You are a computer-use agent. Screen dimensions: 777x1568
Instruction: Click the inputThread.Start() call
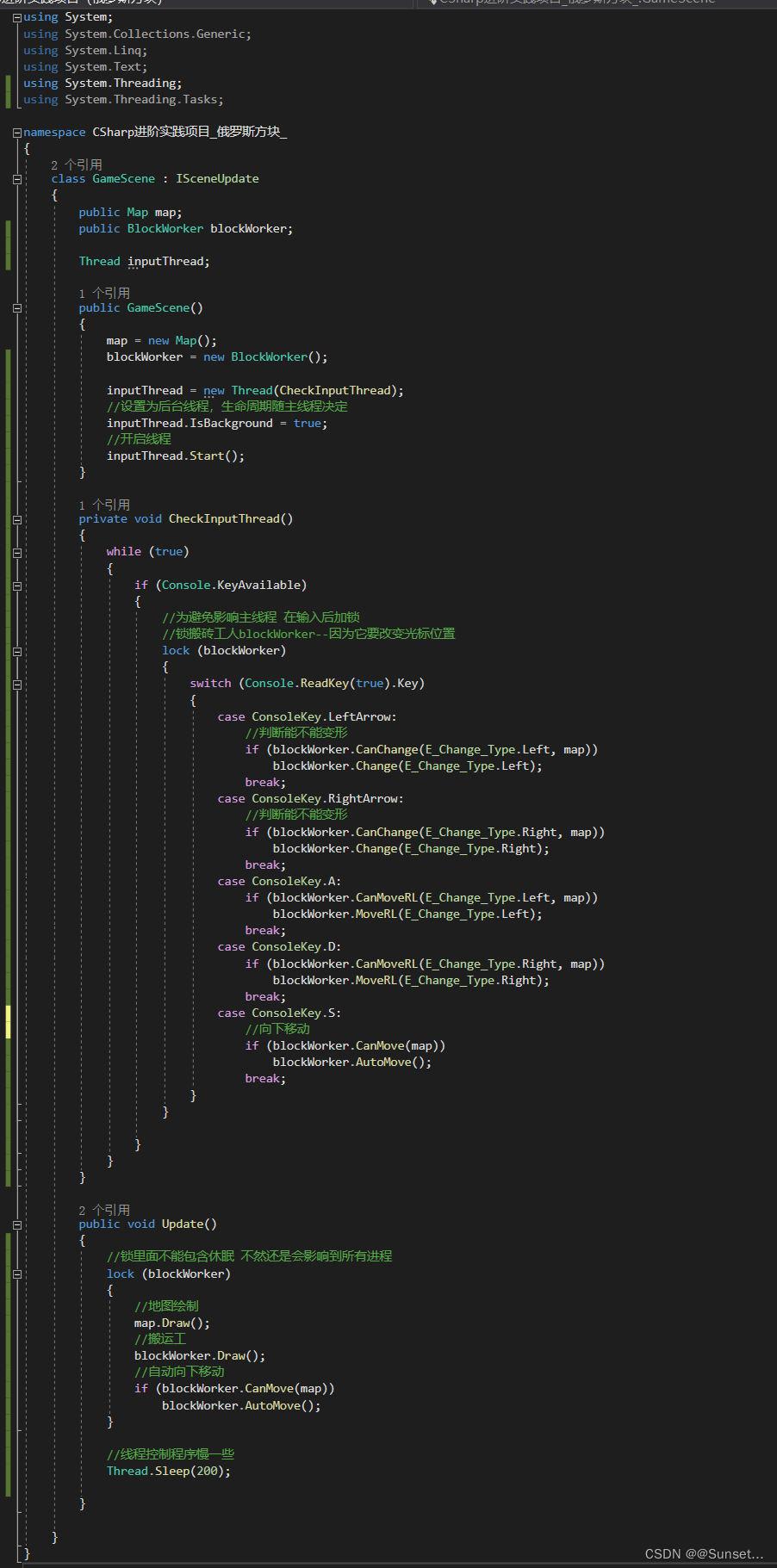click(x=176, y=456)
